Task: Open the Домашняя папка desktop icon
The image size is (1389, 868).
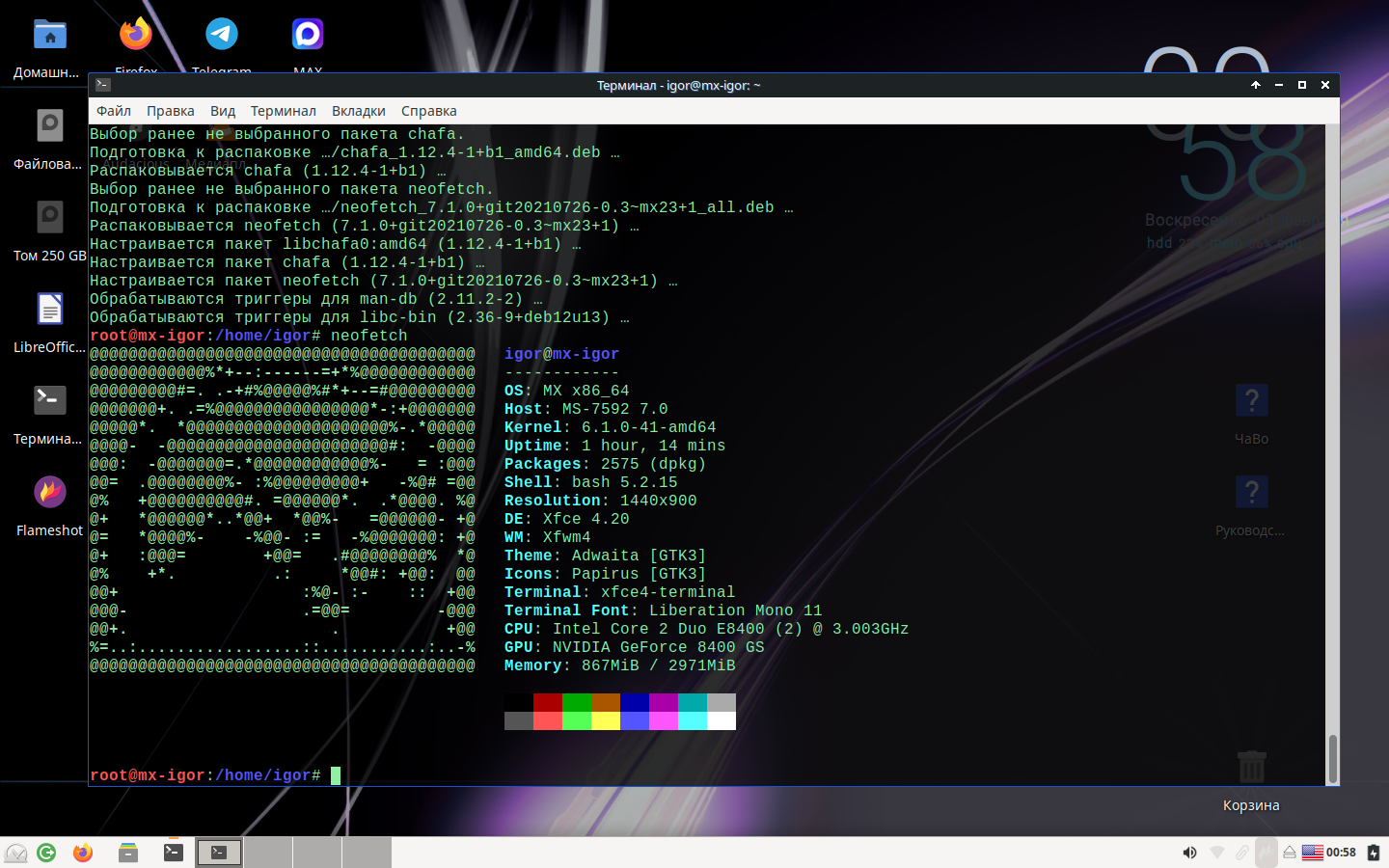Action: point(49,36)
